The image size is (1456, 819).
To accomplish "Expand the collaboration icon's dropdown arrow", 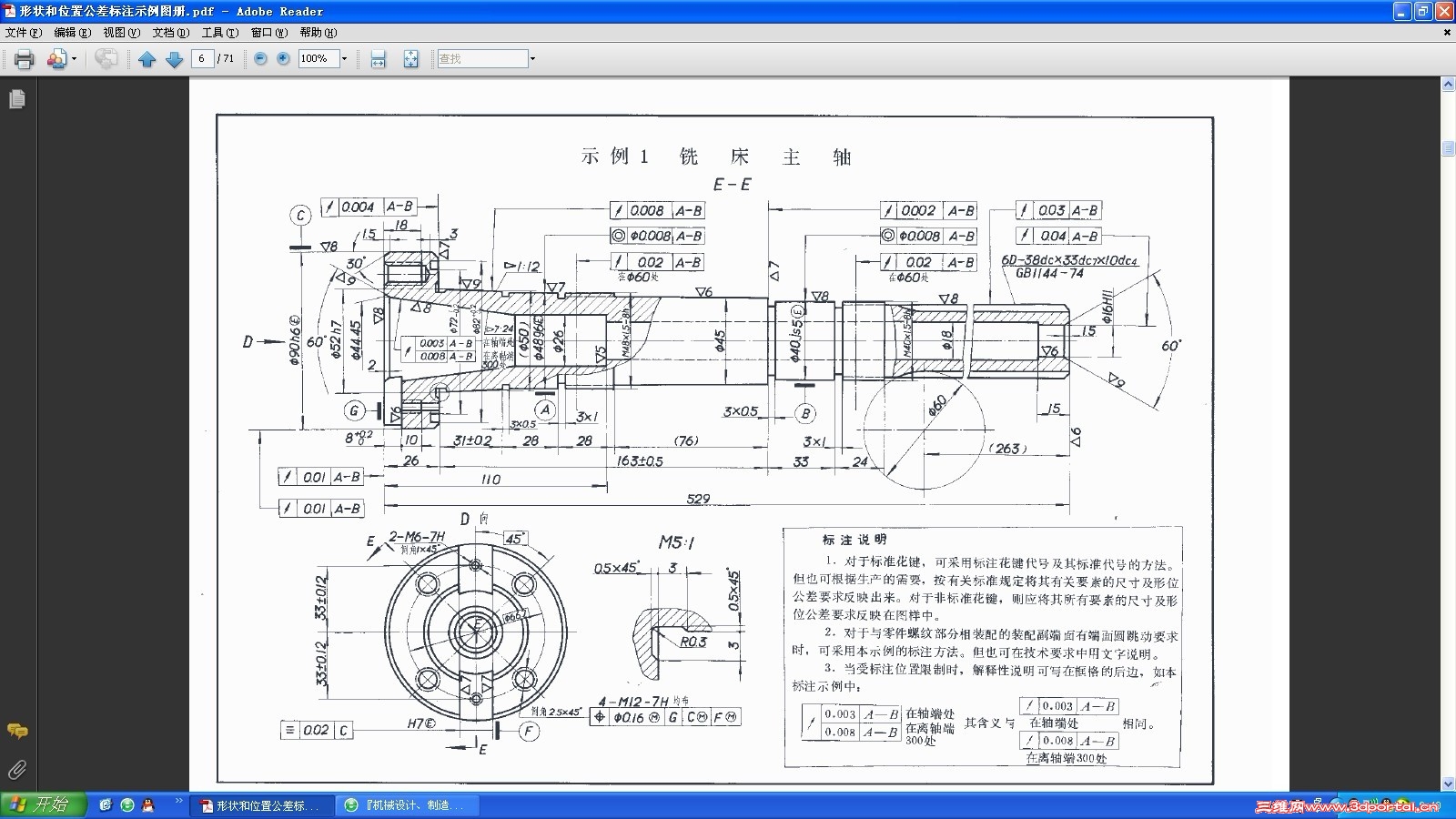I will coord(75,59).
